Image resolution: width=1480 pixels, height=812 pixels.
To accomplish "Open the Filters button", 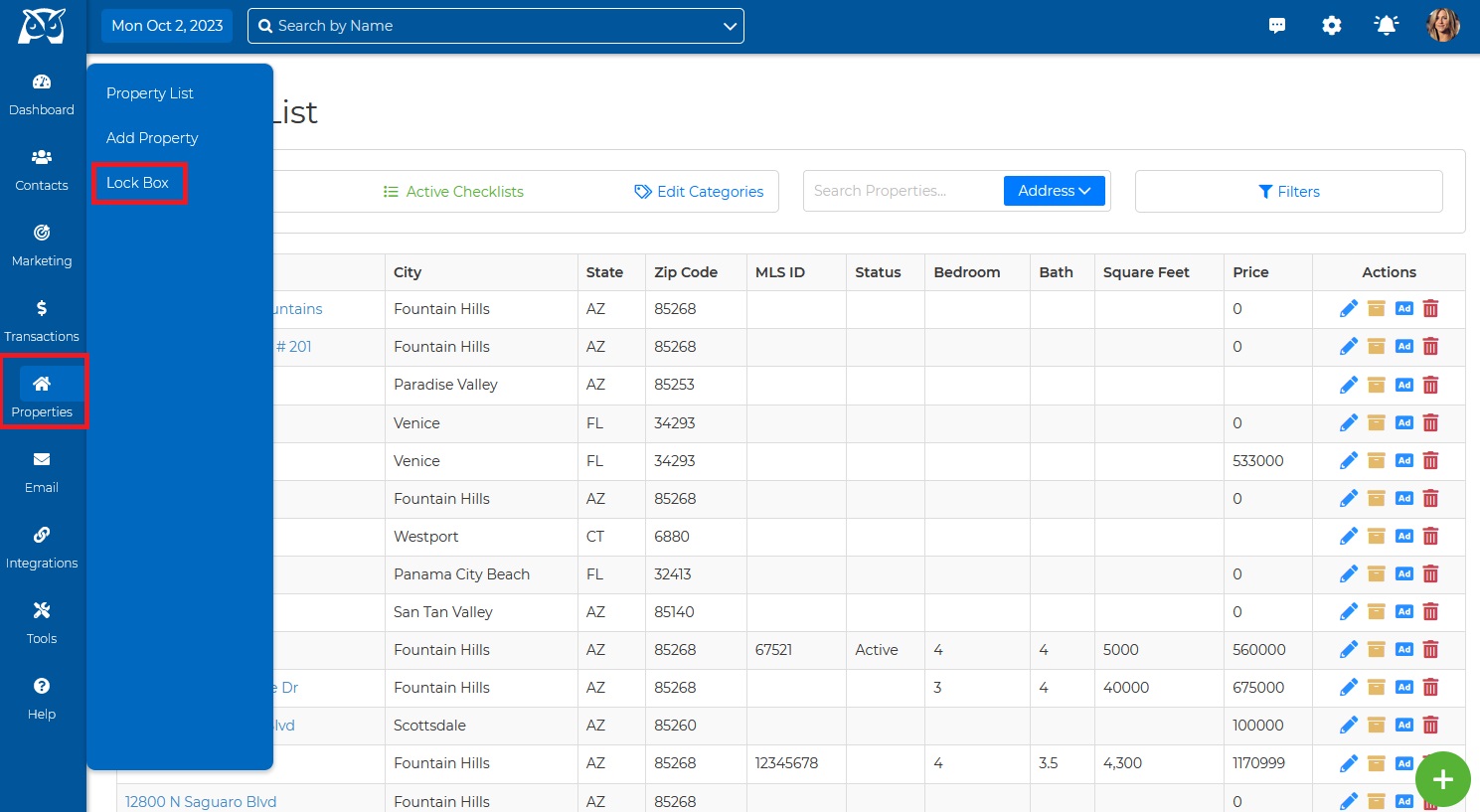I will click(1289, 192).
